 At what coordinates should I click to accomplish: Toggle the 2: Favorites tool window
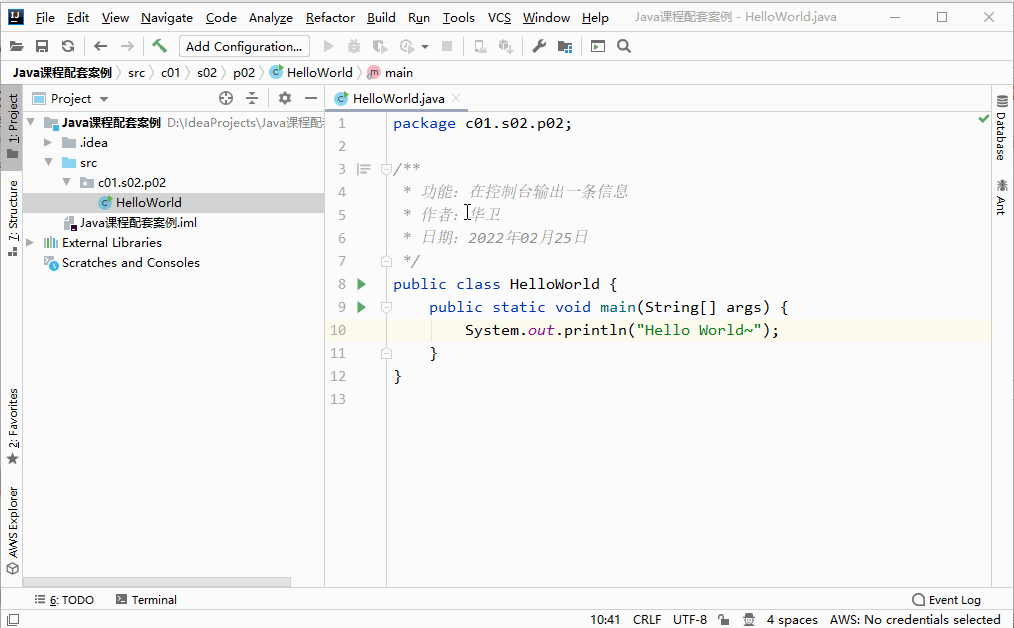[12, 427]
